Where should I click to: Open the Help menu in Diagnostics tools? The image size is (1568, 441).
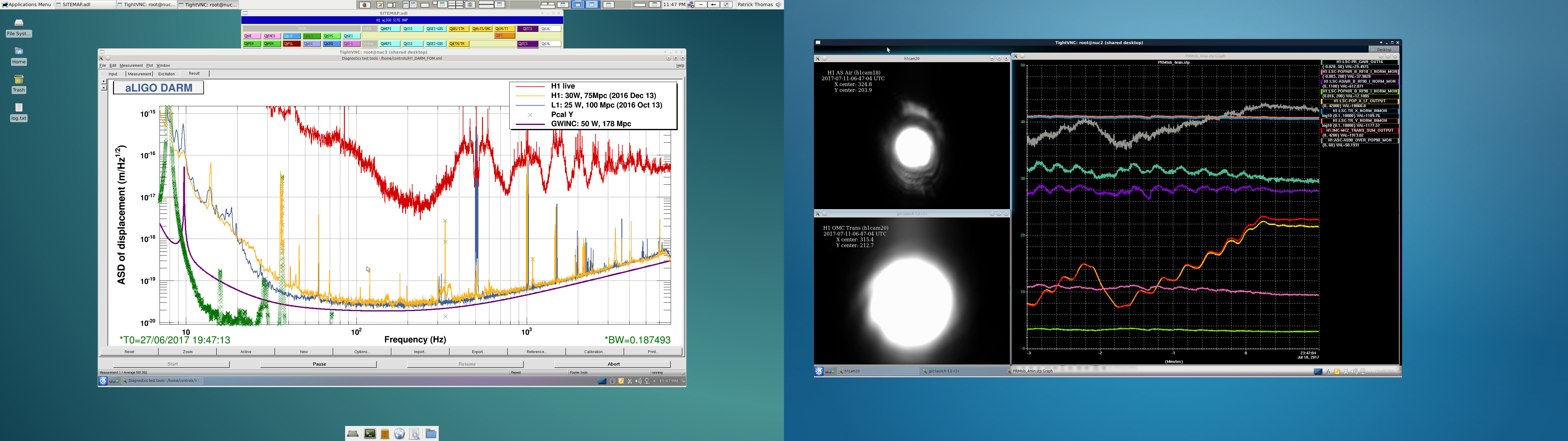[680, 65]
